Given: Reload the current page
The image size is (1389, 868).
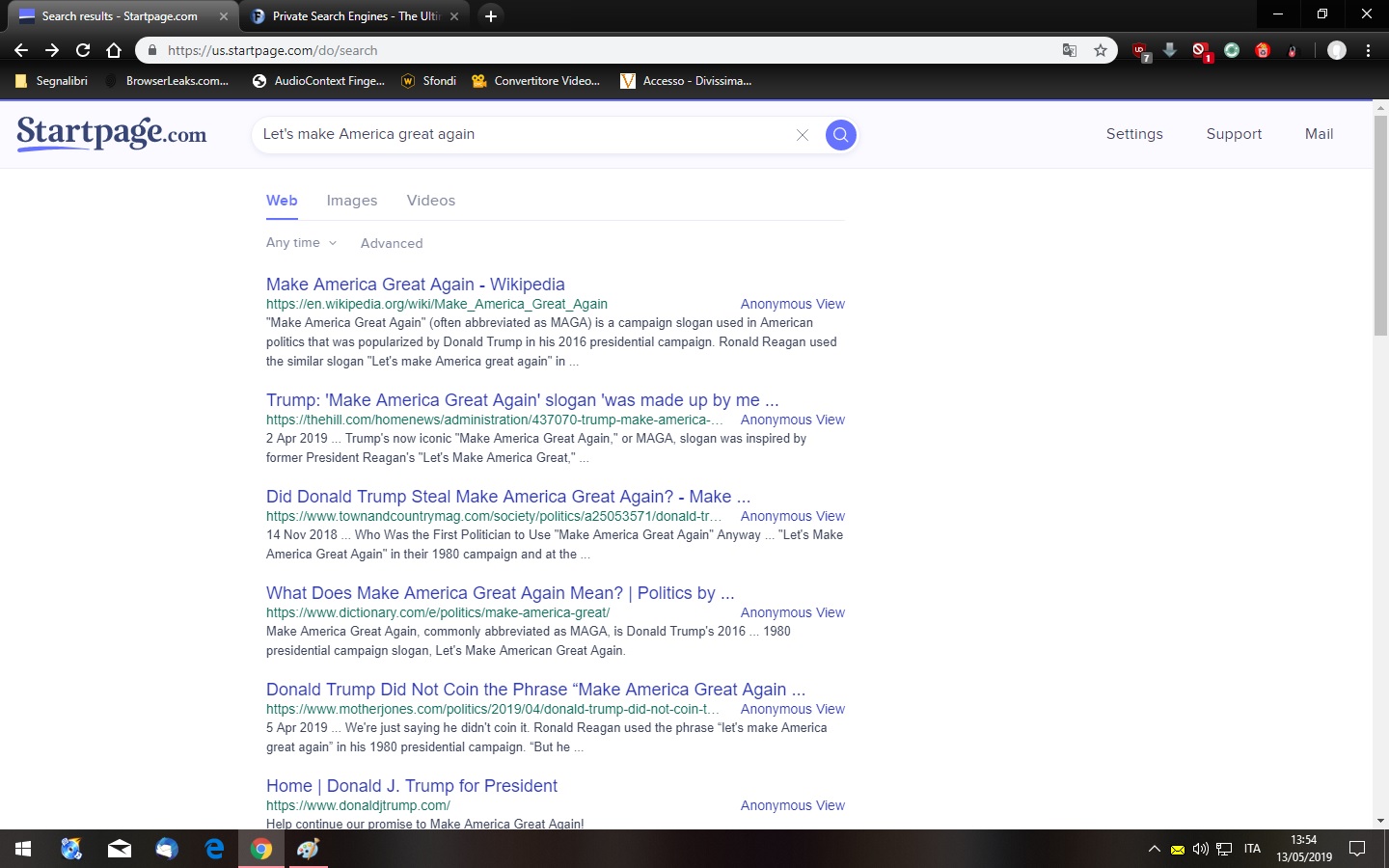Looking at the screenshot, I should pyautogui.click(x=83, y=50).
